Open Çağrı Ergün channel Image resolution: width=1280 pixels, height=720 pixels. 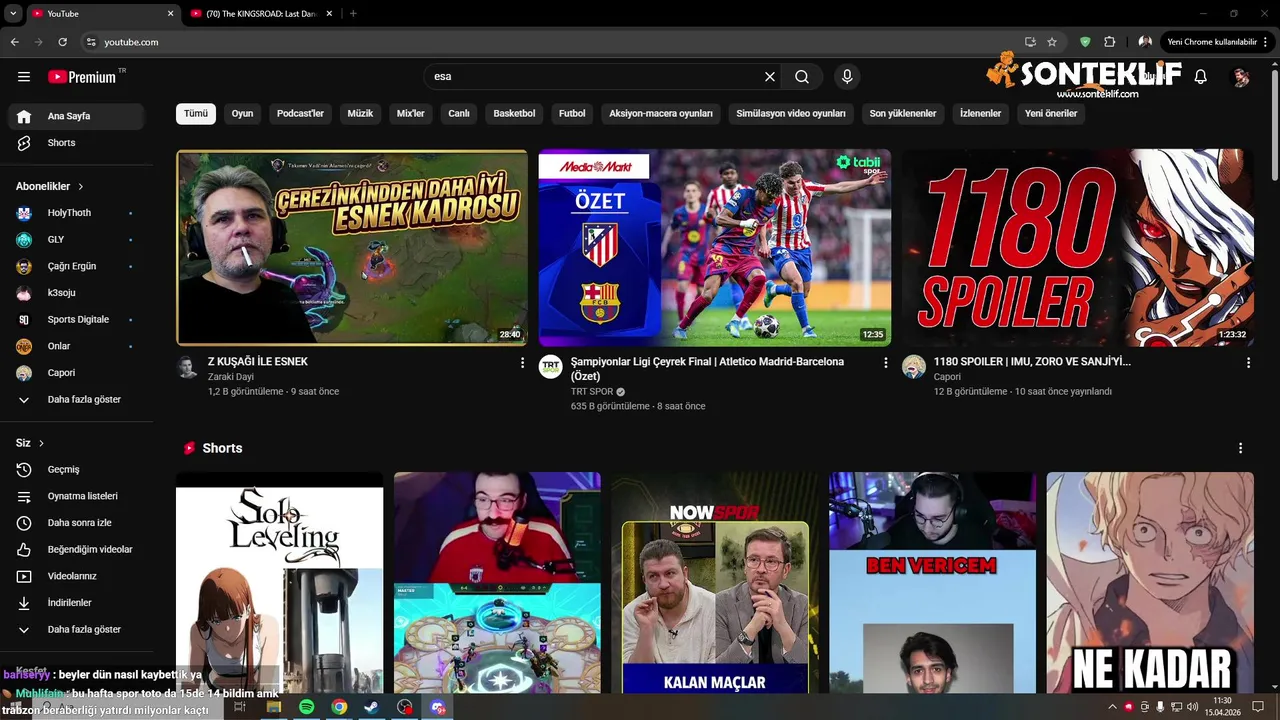pyautogui.click(x=76, y=266)
